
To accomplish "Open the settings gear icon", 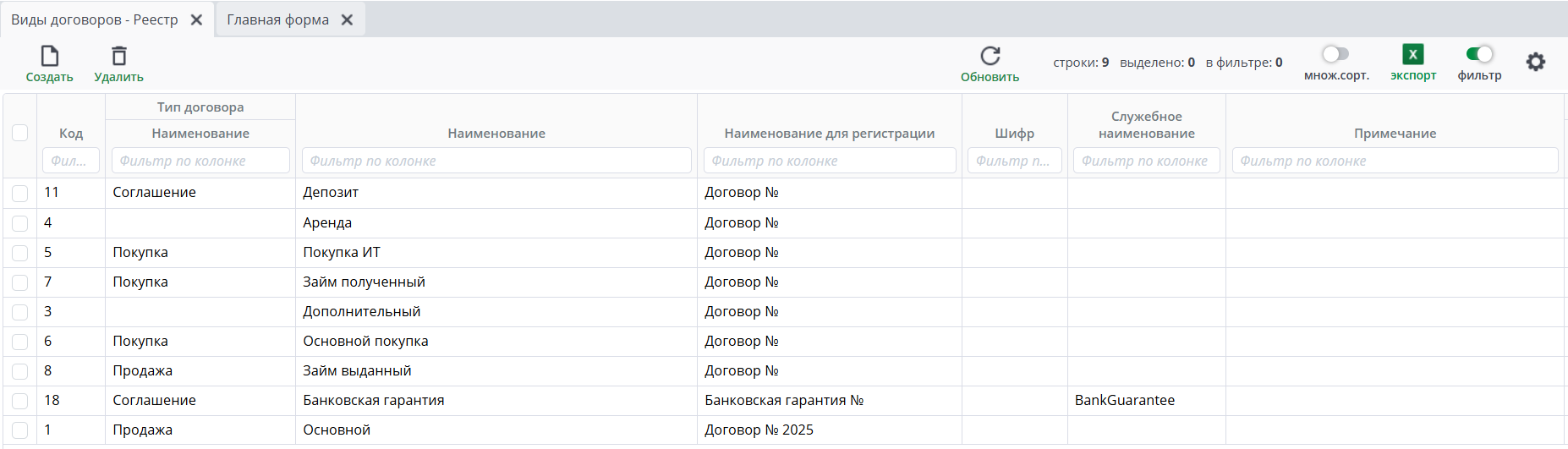I will point(1536,62).
